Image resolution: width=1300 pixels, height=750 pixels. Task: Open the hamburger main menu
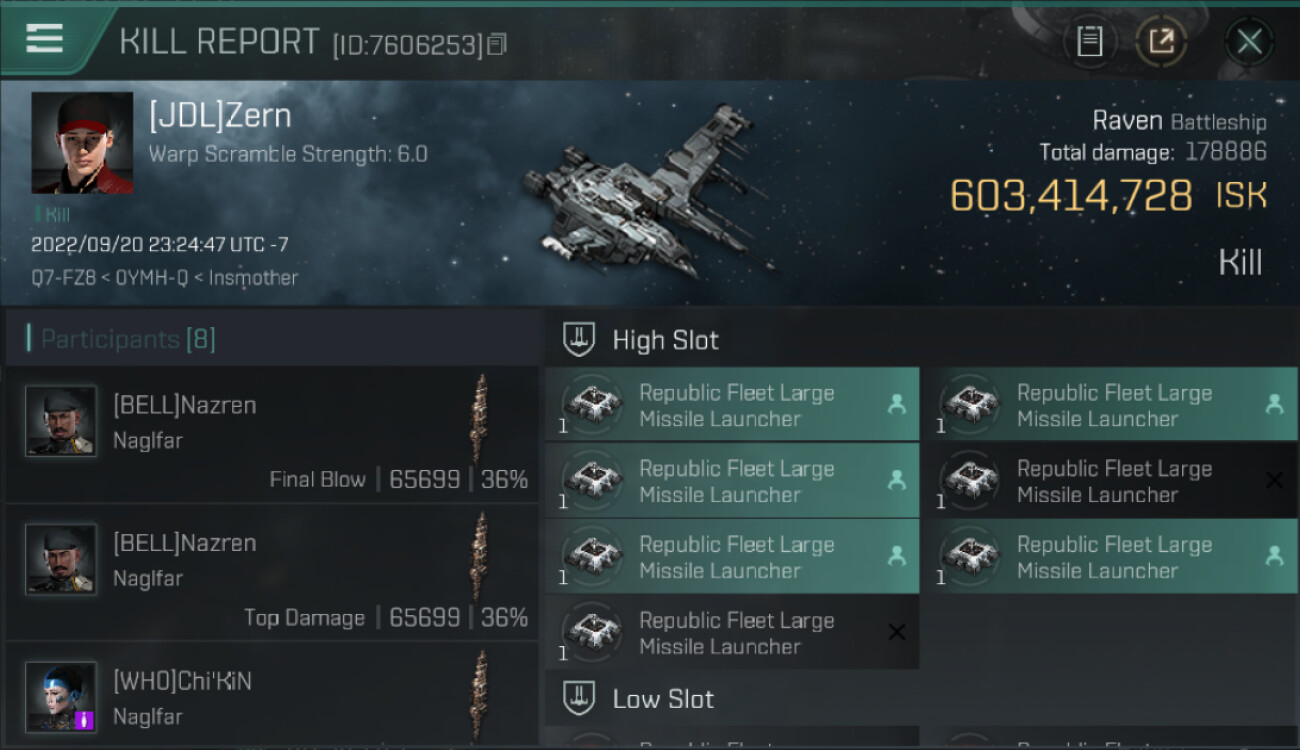[x=43, y=38]
